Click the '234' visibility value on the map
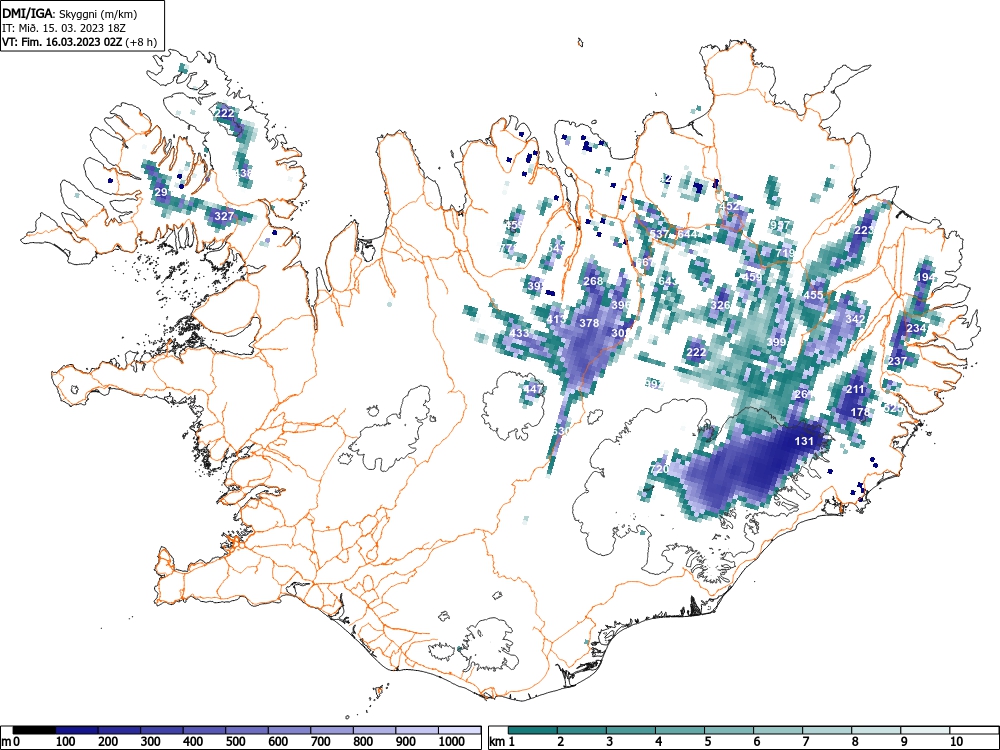Image resolution: width=1000 pixels, height=750 pixels. [916, 328]
